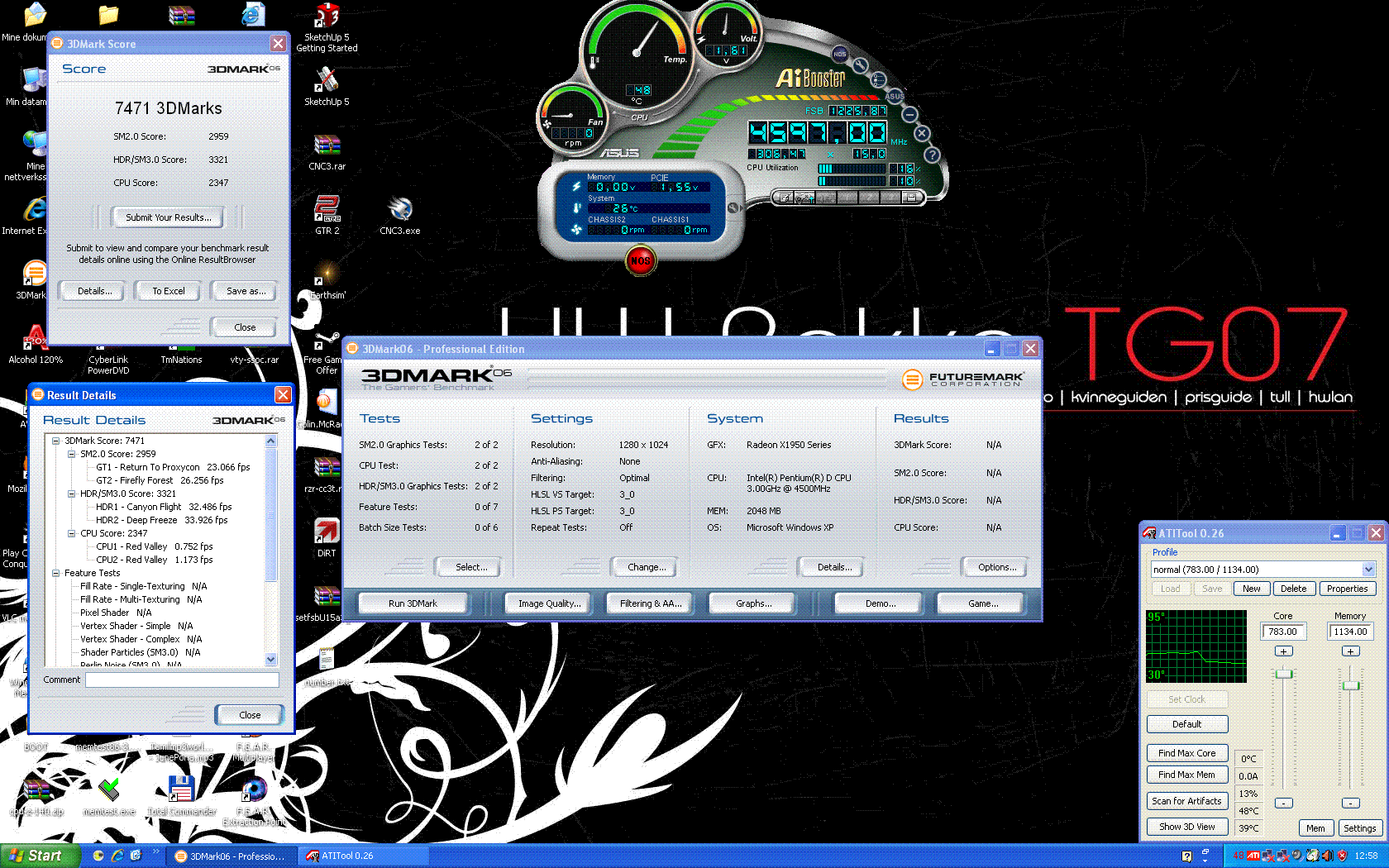Click the red NOS button in AiBooster

point(641,261)
